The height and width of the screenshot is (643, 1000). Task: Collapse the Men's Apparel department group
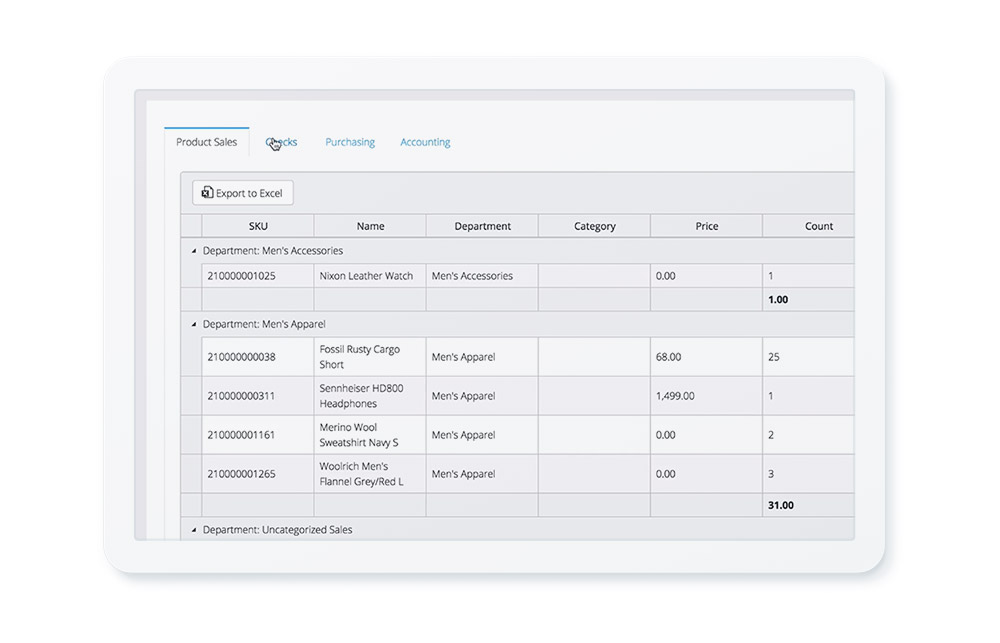coord(194,324)
